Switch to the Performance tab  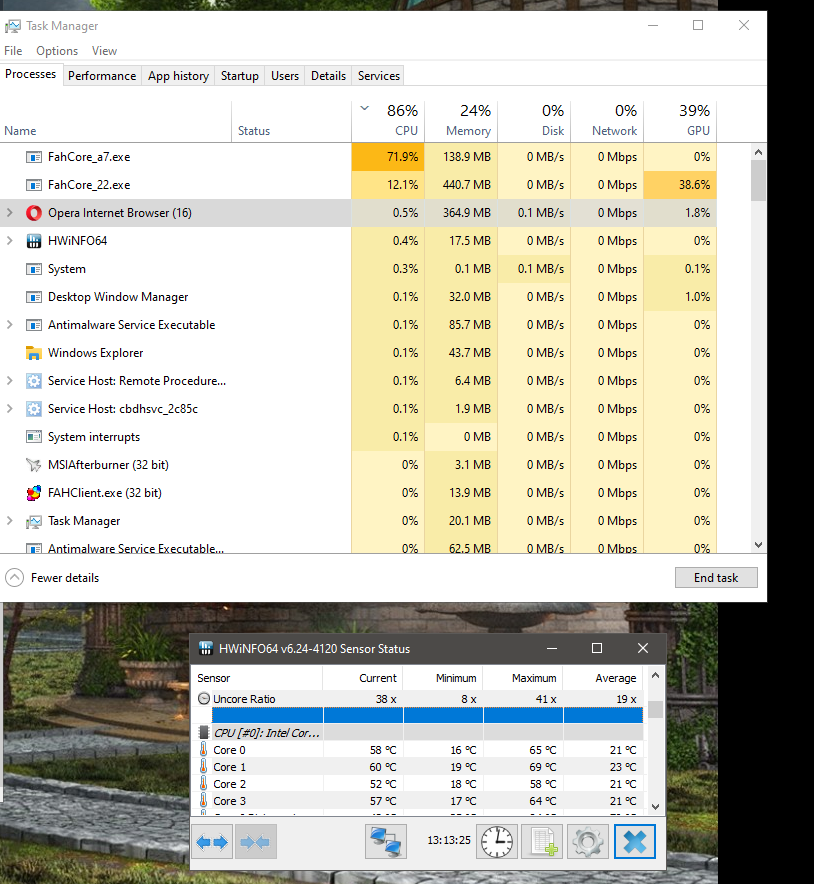[102, 76]
